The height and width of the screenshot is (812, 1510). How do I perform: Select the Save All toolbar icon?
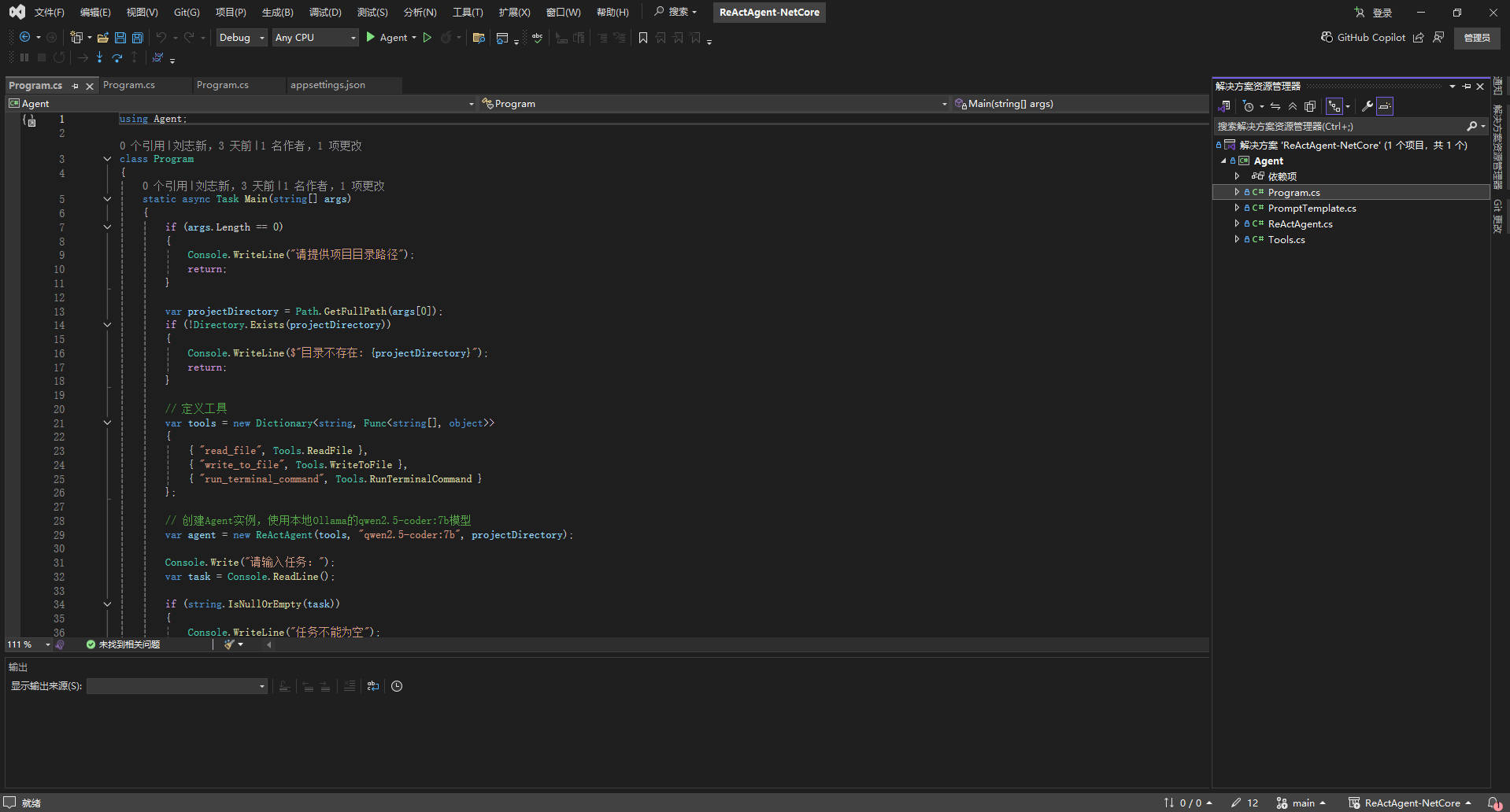tap(137, 37)
